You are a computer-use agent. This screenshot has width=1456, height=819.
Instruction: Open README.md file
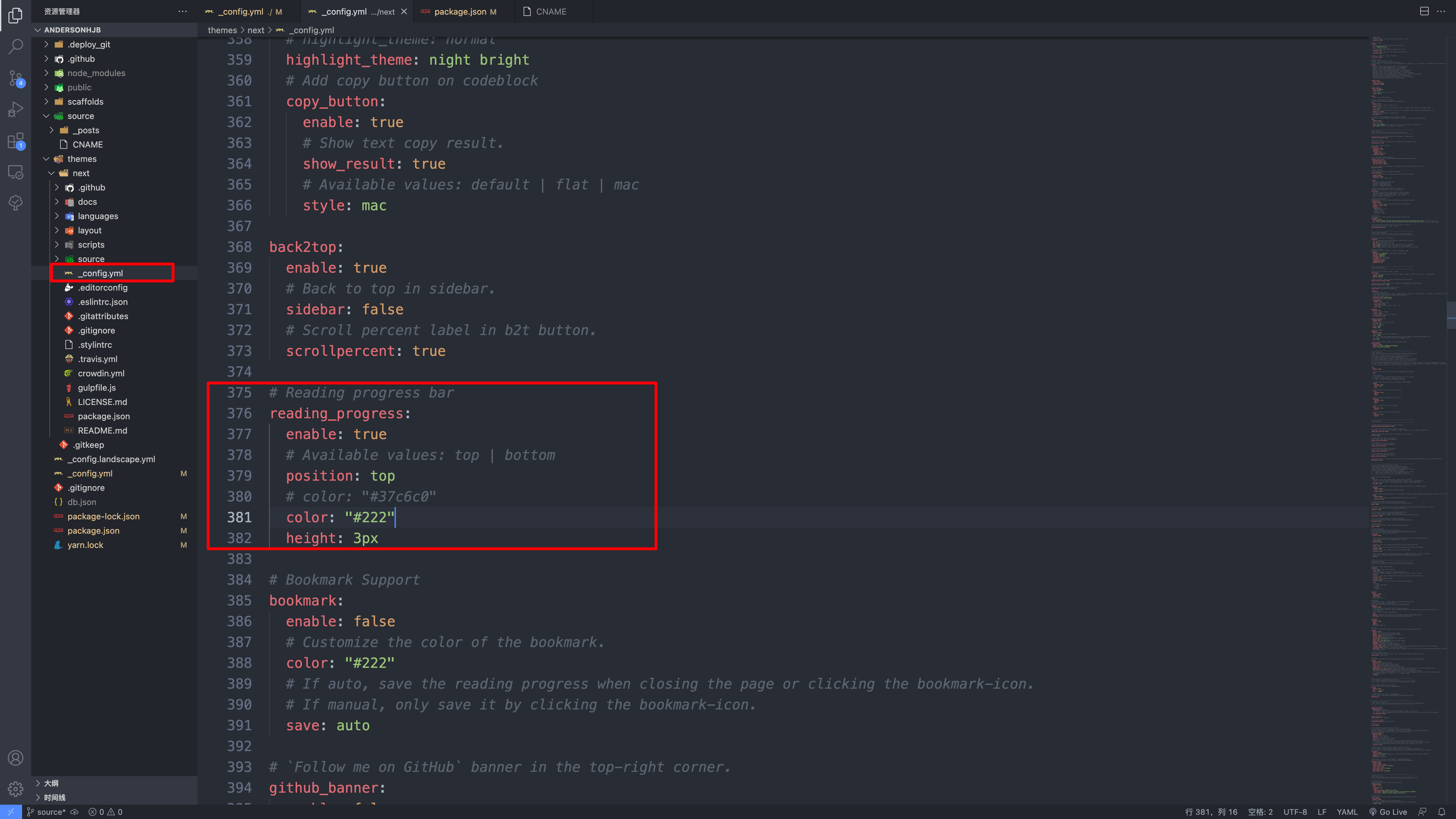pos(114,430)
